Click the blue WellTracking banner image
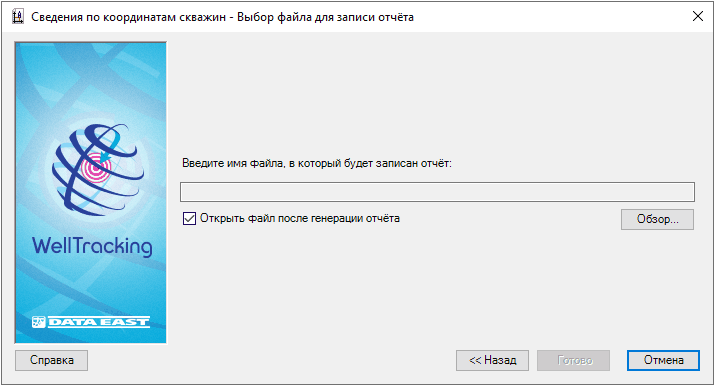This screenshot has height=386, width=715. tap(91, 192)
